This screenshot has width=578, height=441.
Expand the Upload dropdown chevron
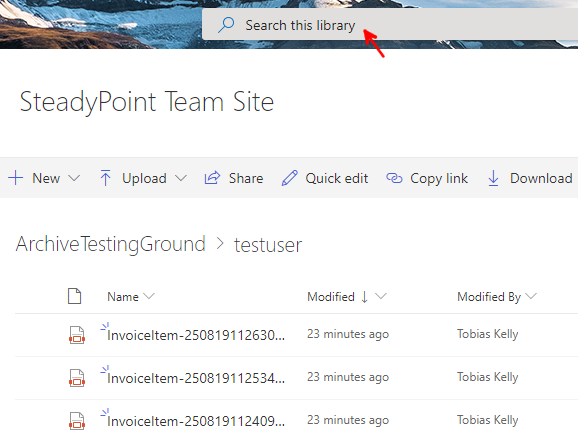tap(181, 178)
